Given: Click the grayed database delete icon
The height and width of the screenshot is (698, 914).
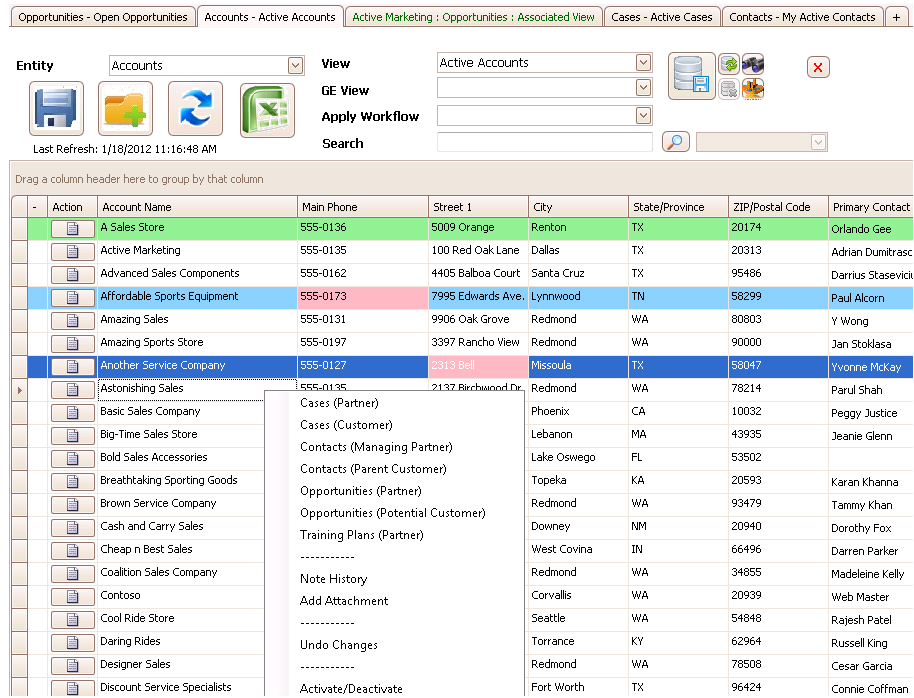Looking at the screenshot, I should 728,90.
